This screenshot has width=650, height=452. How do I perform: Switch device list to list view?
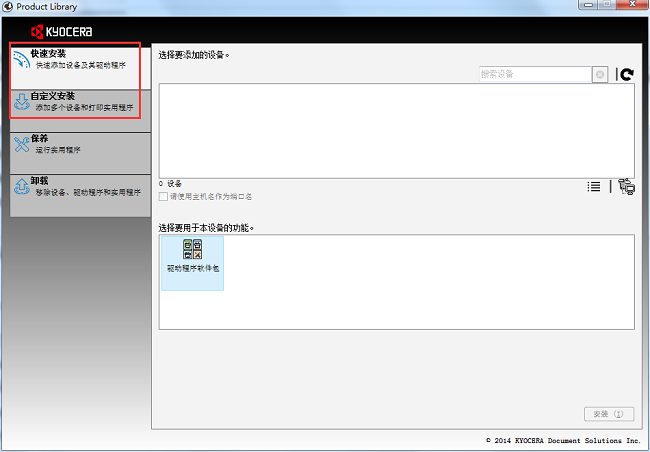(594, 187)
